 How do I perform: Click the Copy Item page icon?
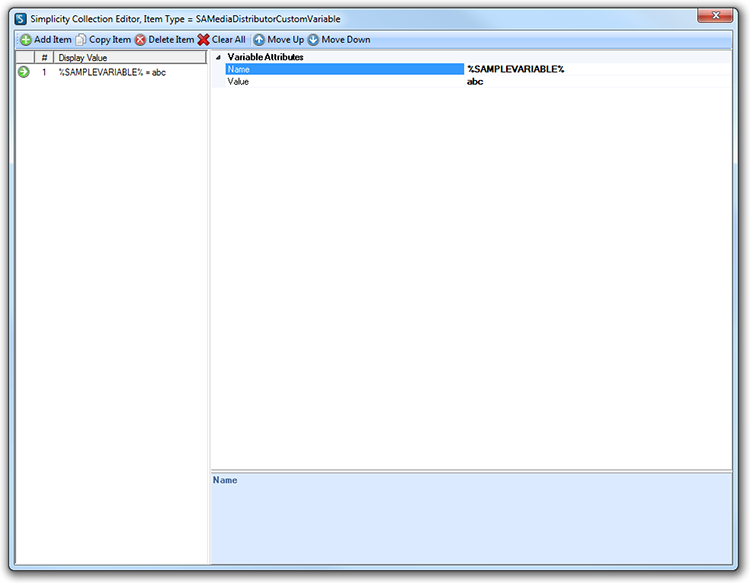click(81, 40)
